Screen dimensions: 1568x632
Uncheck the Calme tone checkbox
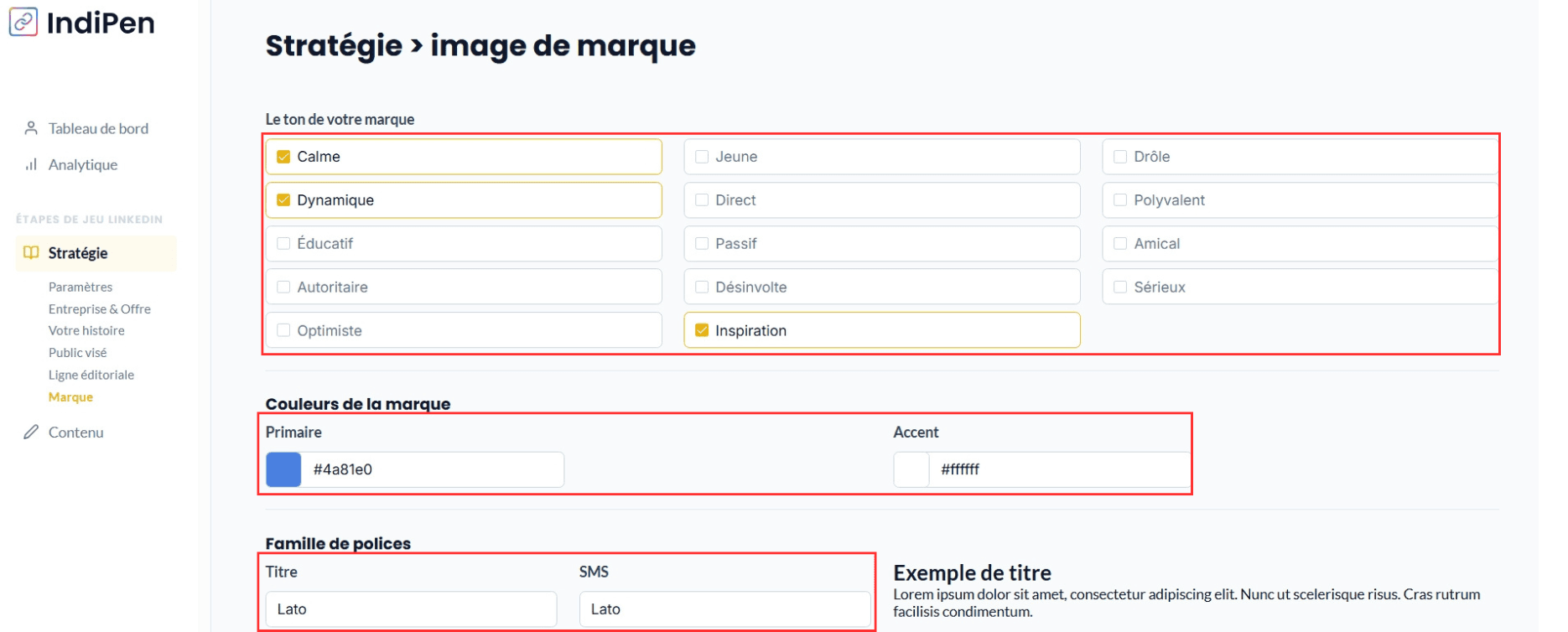(x=283, y=157)
